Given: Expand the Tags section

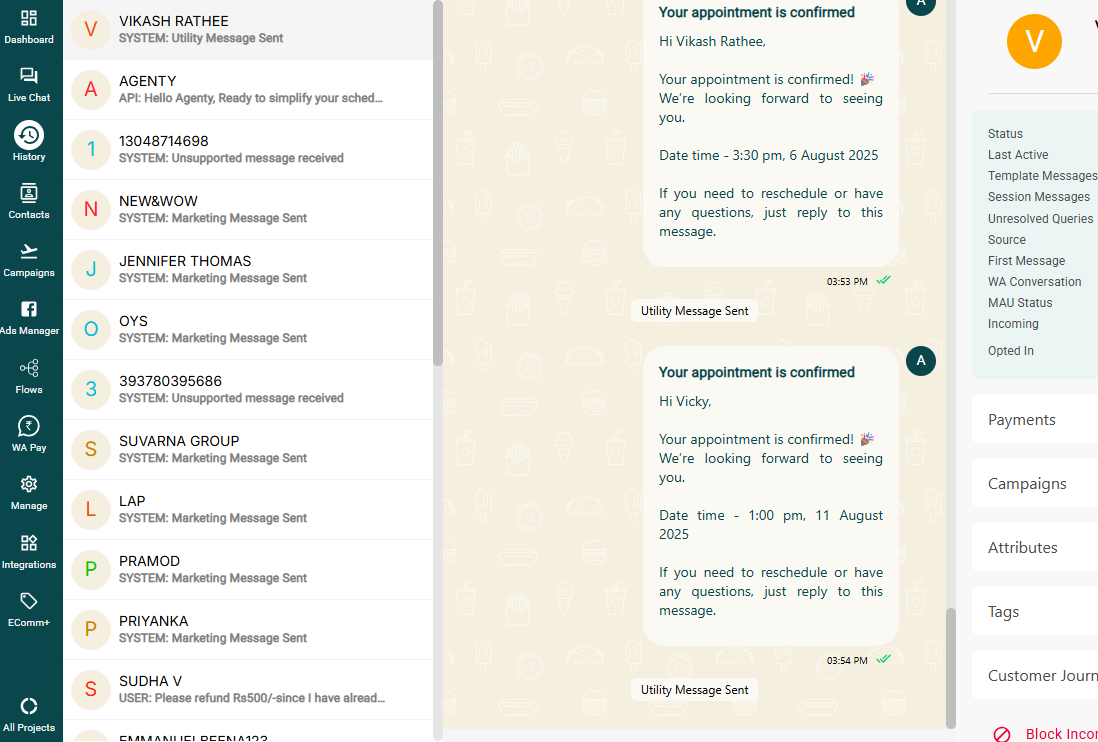Looking at the screenshot, I should 1035,612.
